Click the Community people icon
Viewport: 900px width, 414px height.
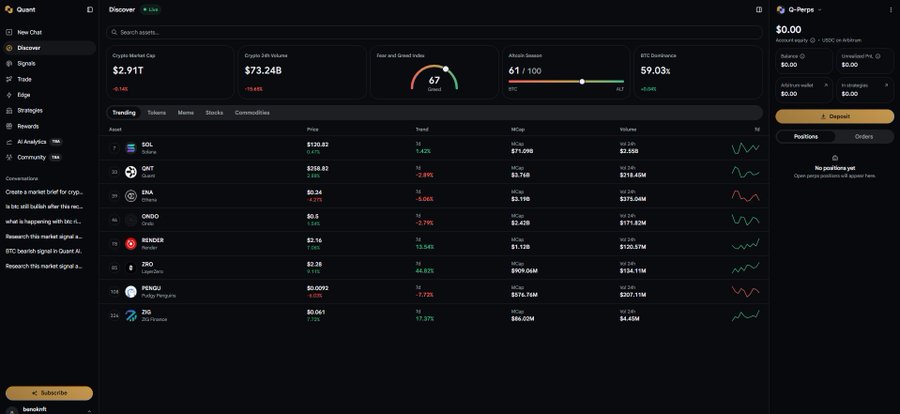9,157
